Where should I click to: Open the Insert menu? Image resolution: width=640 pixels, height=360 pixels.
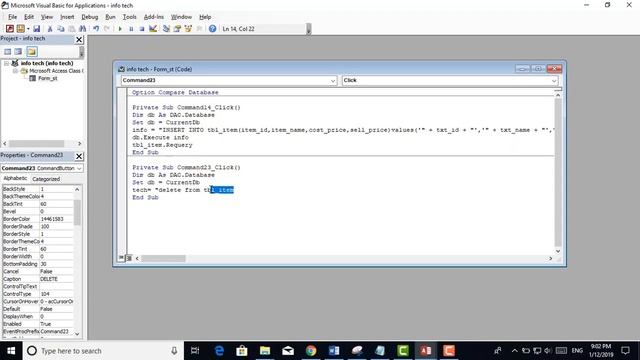tap(67, 17)
